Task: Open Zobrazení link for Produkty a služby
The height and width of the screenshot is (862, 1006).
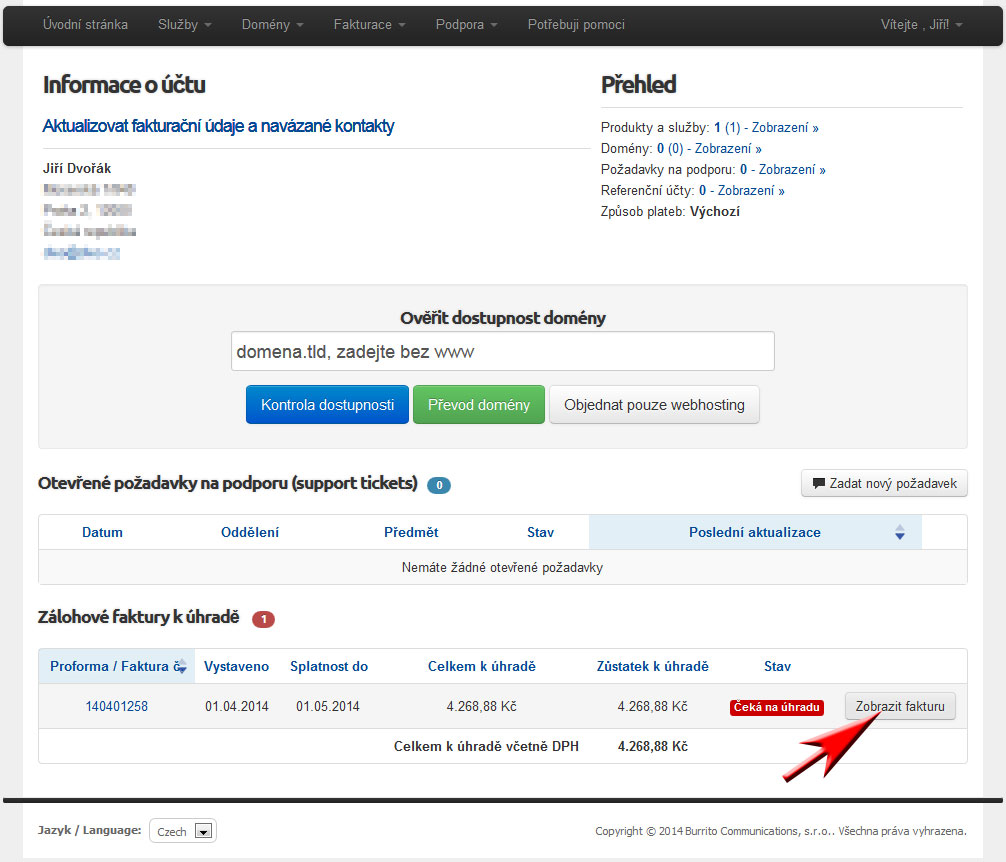Action: click(x=785, y=128)
